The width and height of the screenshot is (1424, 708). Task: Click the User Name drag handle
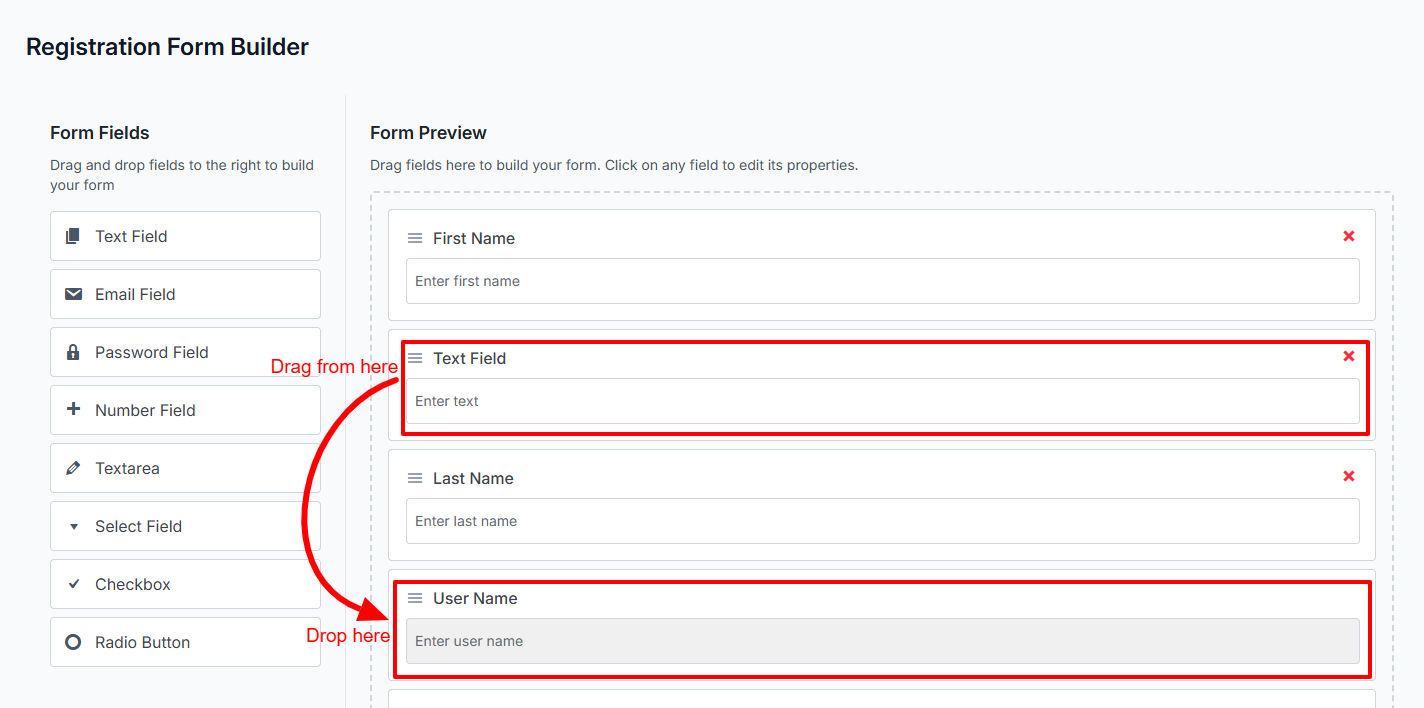pos(415,598)
